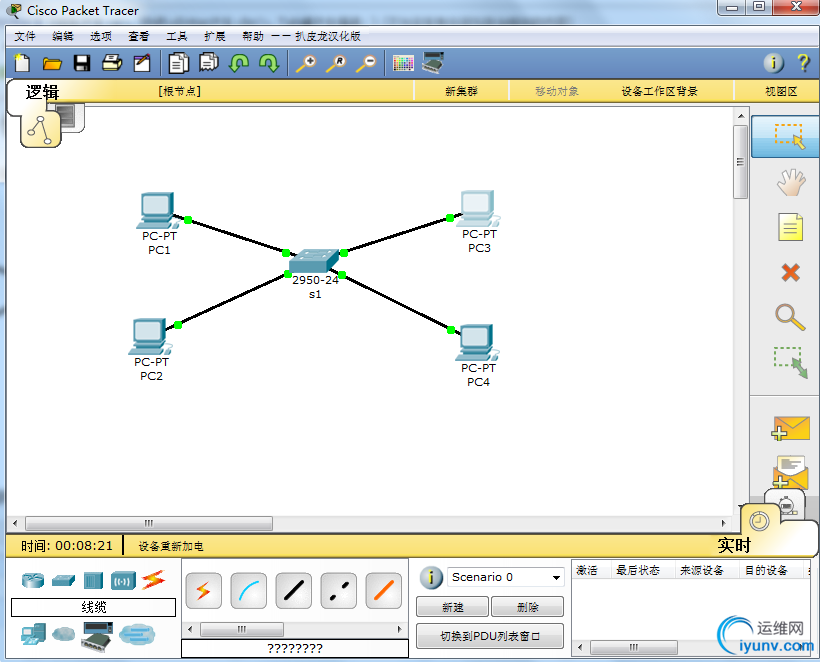This screenshot has width=820, height=662.
Task: Choose the hand Move Layout tool
Action: pyautogui.click(x=790, y=182)
